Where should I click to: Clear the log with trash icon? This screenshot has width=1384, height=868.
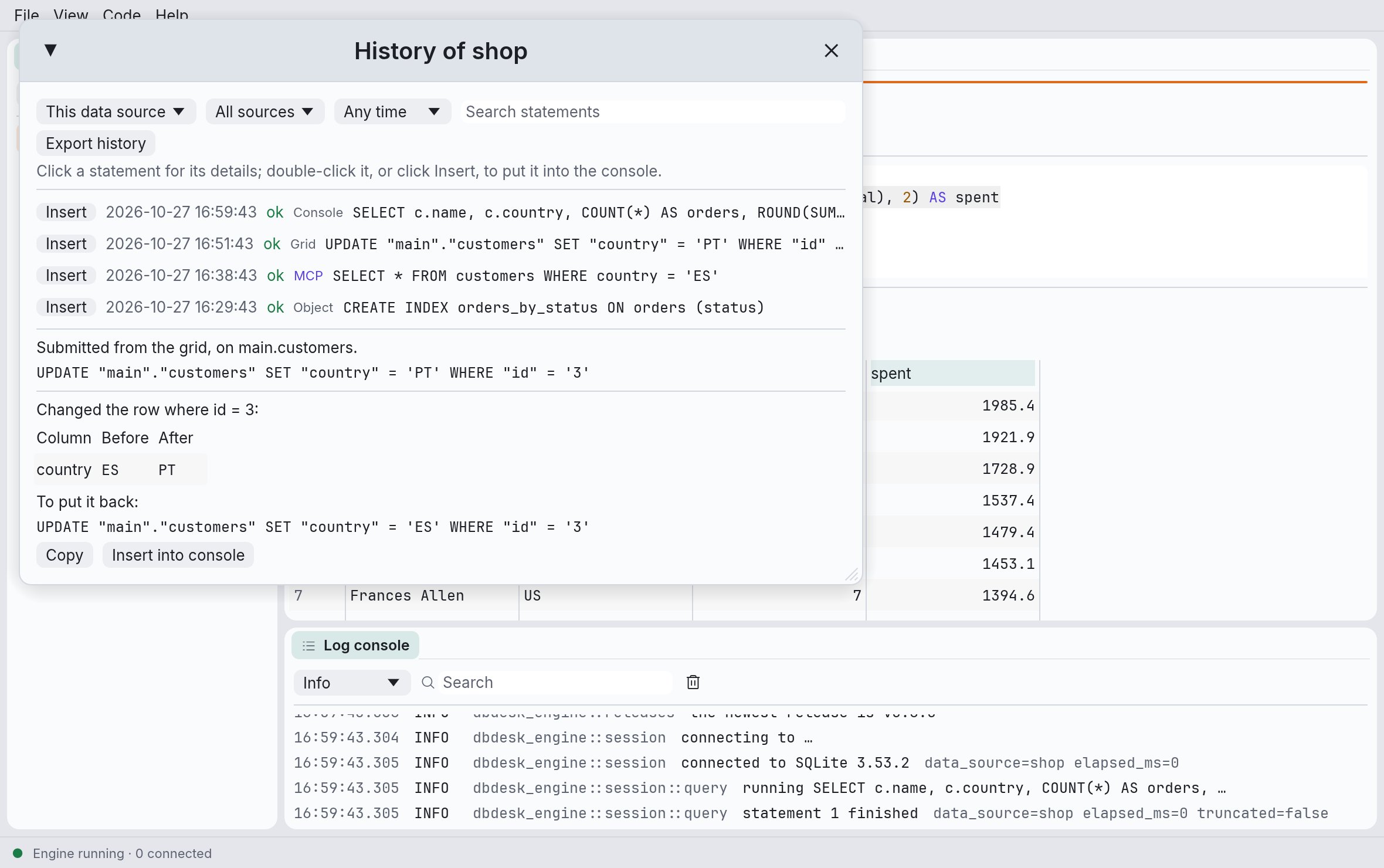[693, 683]
